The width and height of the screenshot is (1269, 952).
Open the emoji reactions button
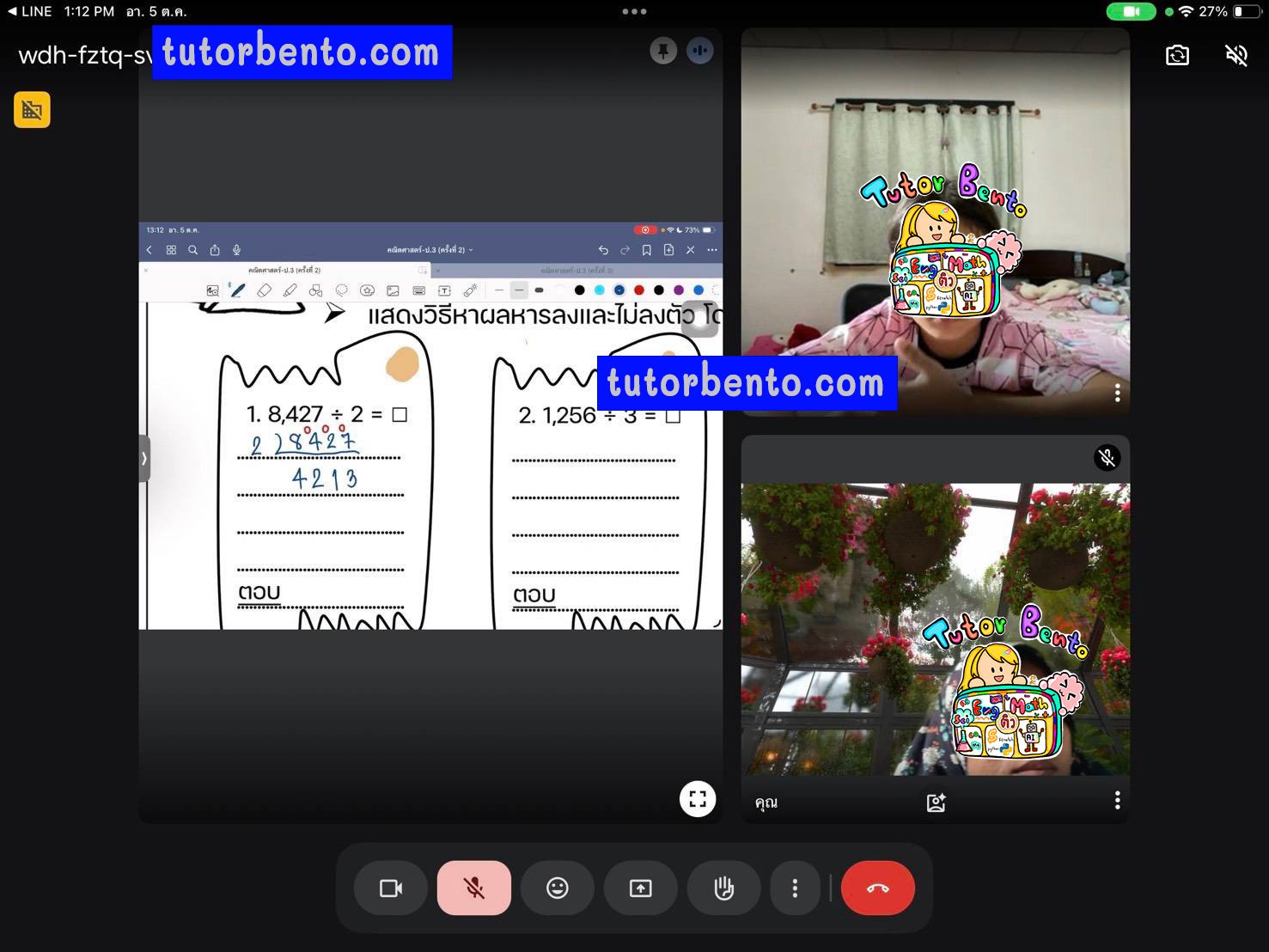point(557,888)
